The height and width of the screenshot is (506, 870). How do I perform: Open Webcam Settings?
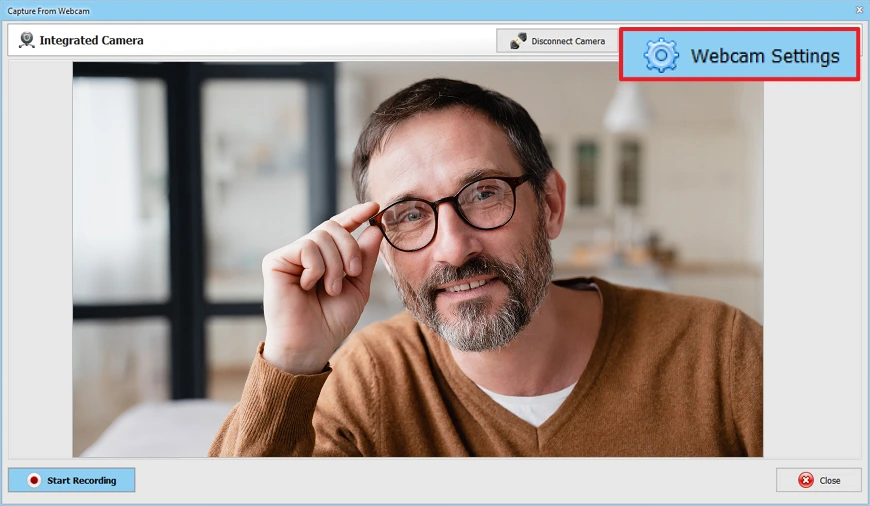[x=739, y=55]
